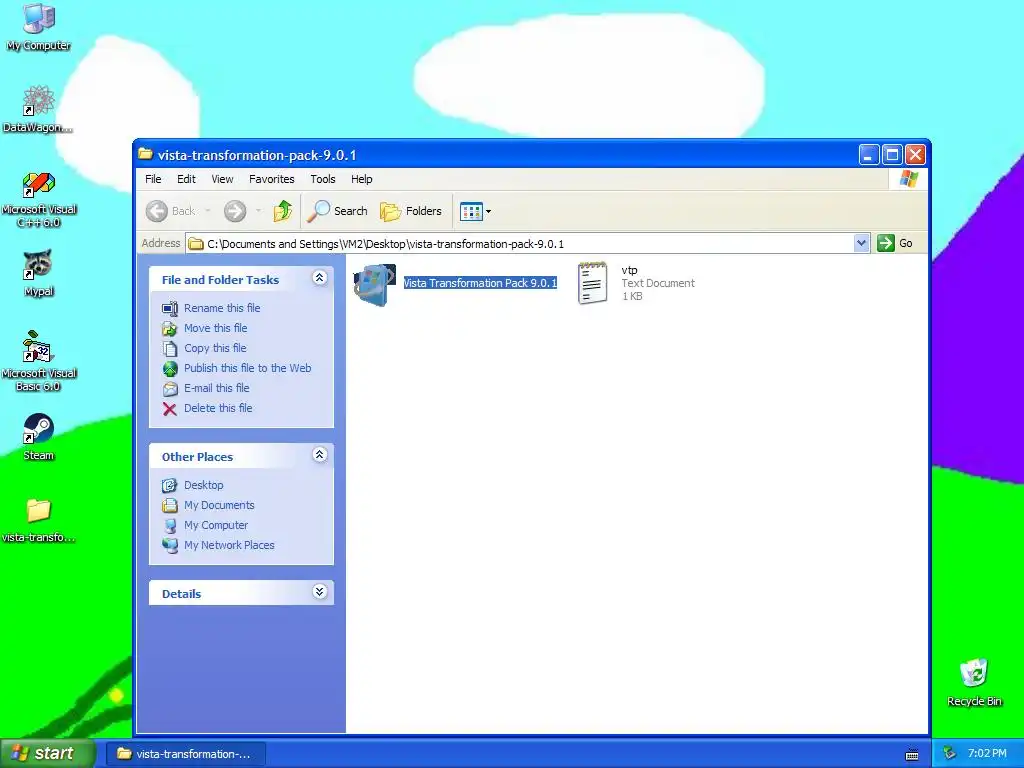Open the Views dropdown in toolbar

[475, 211]
